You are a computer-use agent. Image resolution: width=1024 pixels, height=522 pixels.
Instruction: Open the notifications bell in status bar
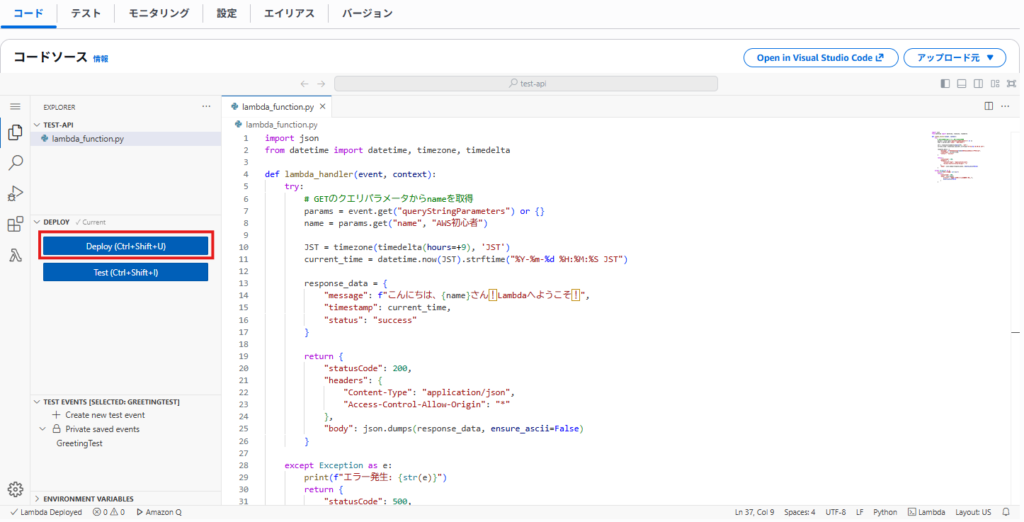pyautogui.click(x=1006, y=512)
